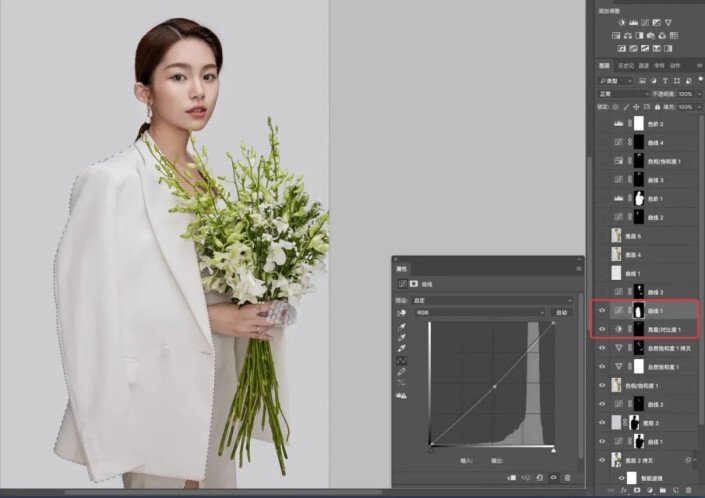705x498 pixels.
Task: Open the layer blending mode dropdown (正常)
Action: coord(622,93)
